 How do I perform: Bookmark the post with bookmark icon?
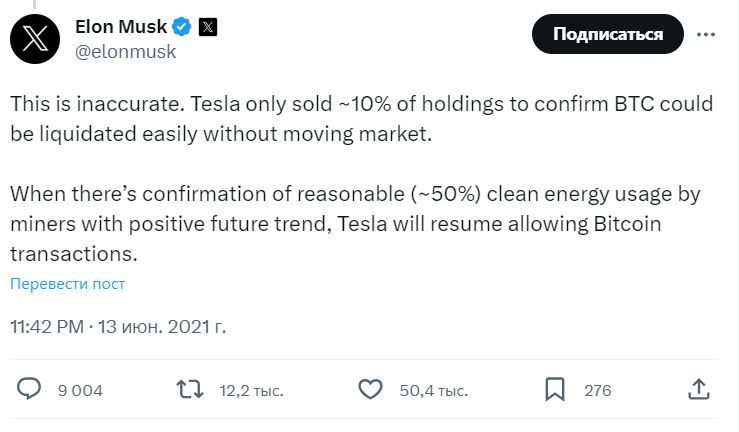[x=555, y=389]
